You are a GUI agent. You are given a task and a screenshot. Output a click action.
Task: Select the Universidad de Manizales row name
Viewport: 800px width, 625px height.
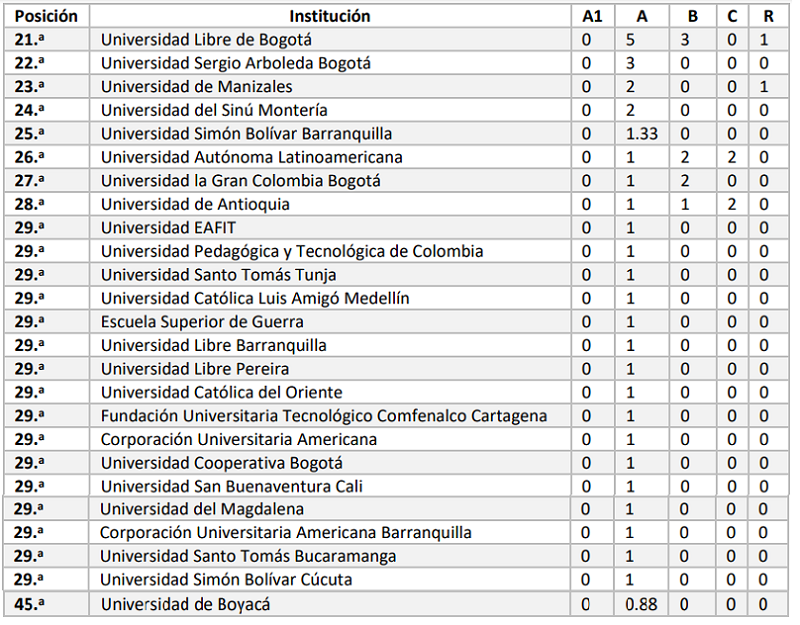tap(196, 87)
